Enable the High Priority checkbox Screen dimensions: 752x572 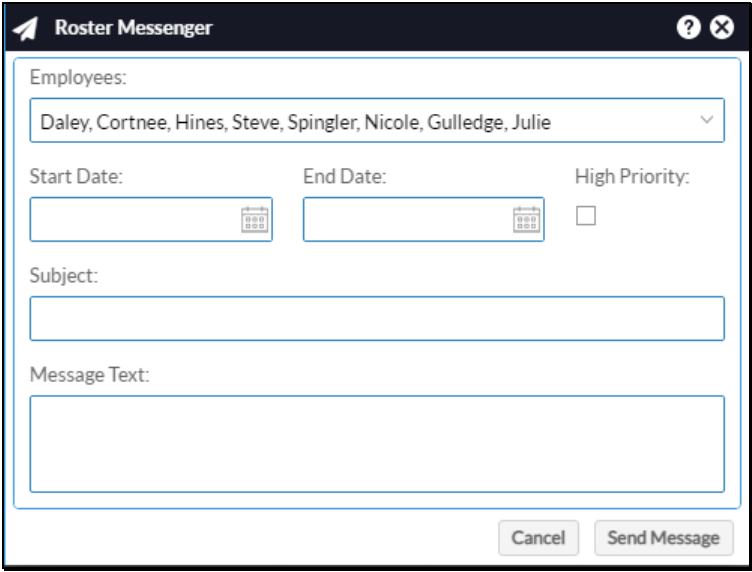(586, 216)
